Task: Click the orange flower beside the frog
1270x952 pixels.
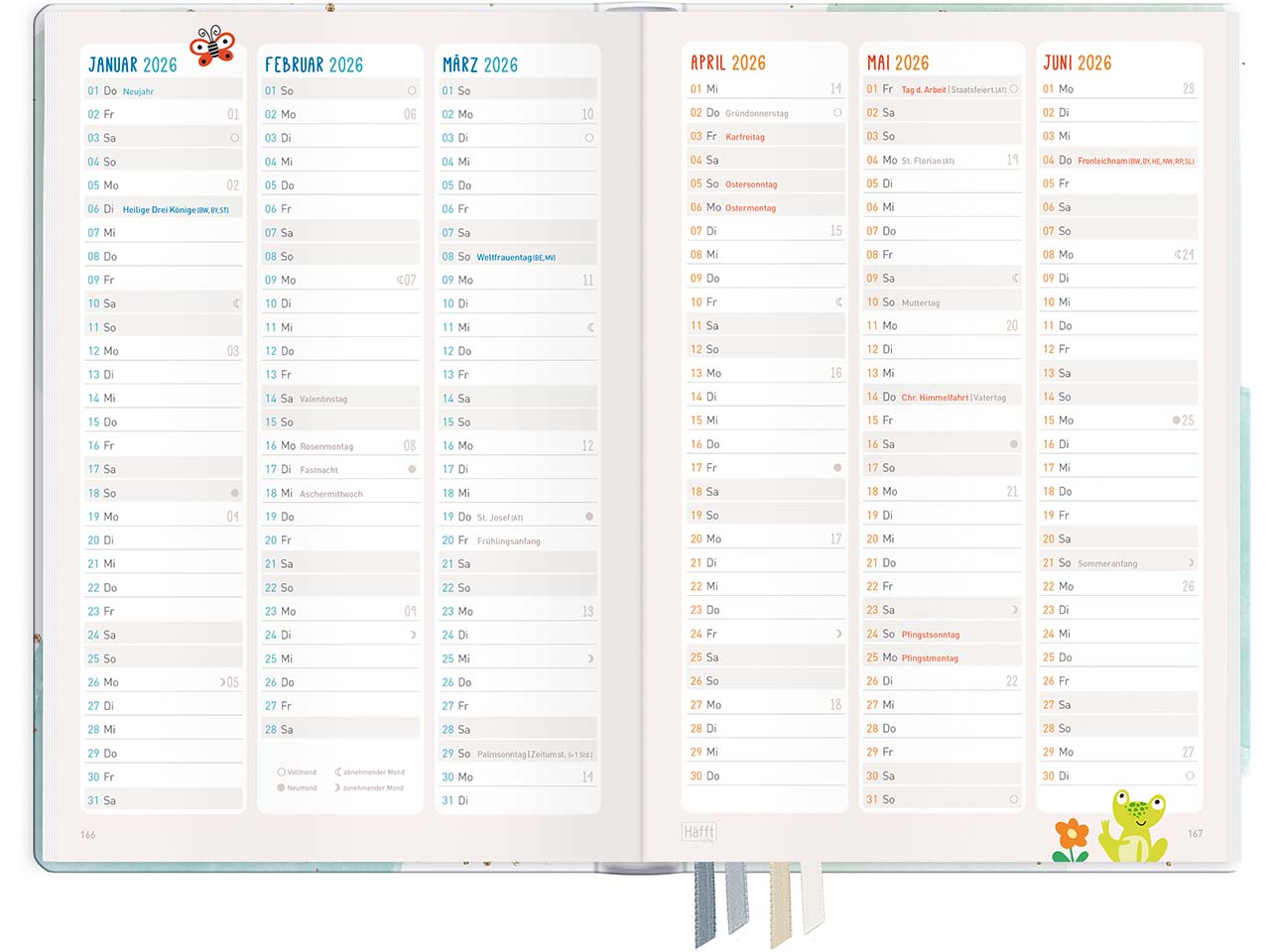Action: pos(1072,838)
